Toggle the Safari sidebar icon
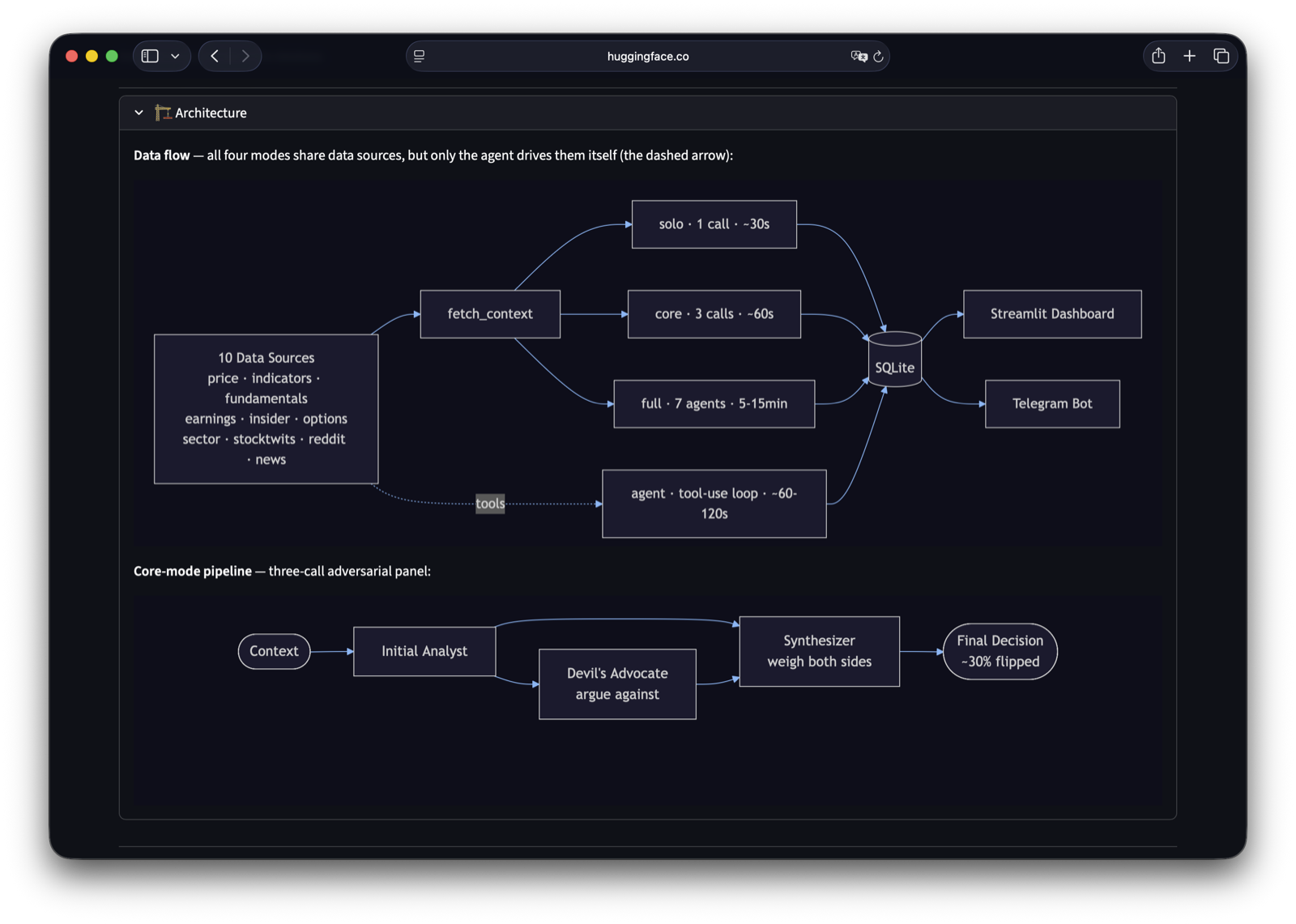 (150, 56)
